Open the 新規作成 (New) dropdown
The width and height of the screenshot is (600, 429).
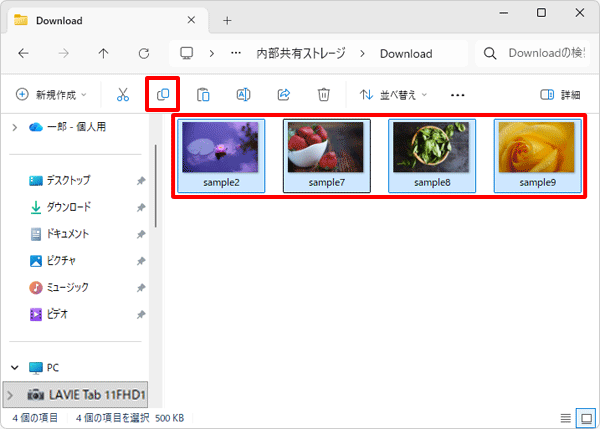(x=51, y=95)
